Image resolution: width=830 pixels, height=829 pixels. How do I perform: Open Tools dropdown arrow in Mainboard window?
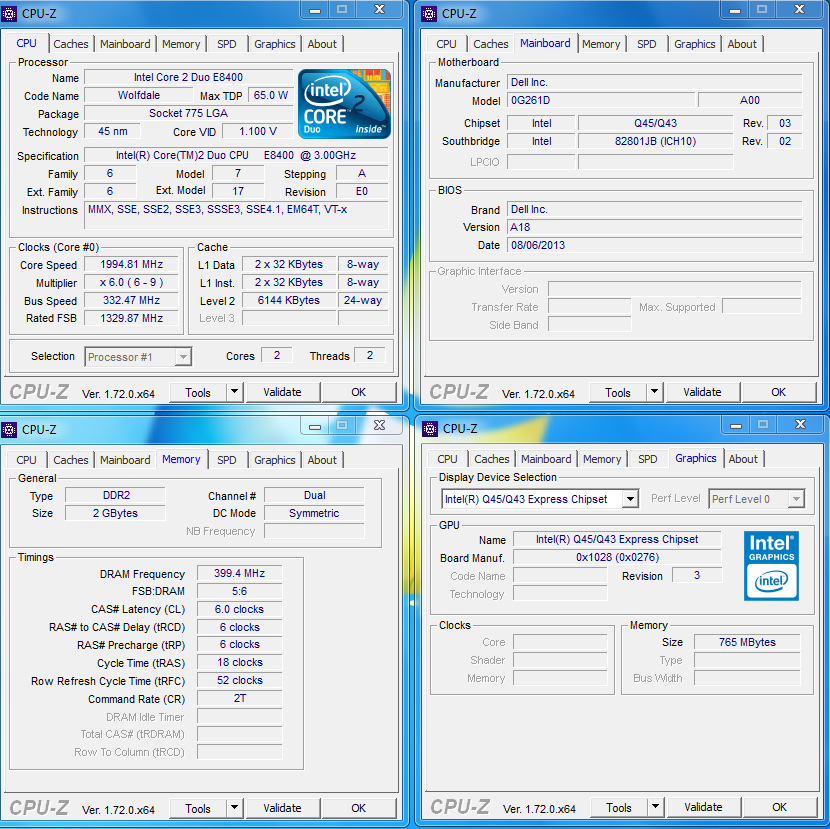click(655, 392)
